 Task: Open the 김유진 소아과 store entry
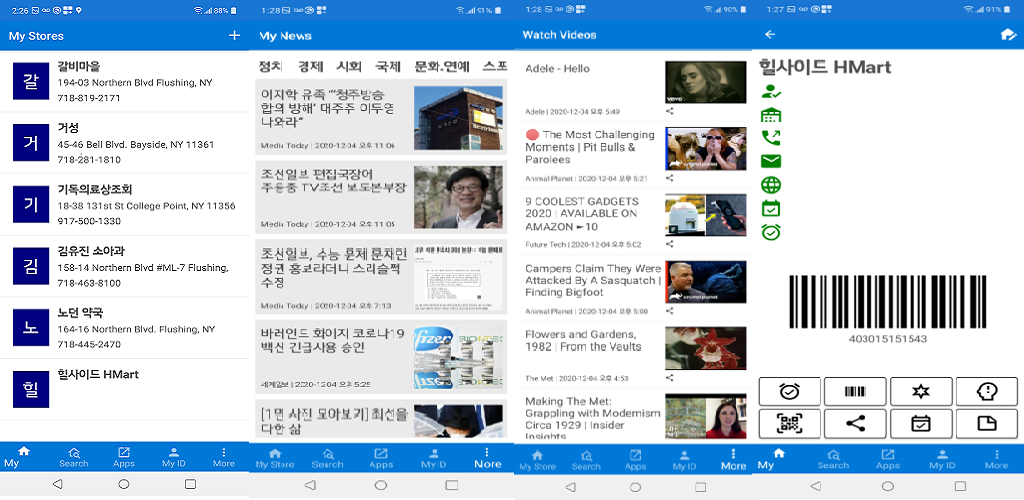(124, 266)
